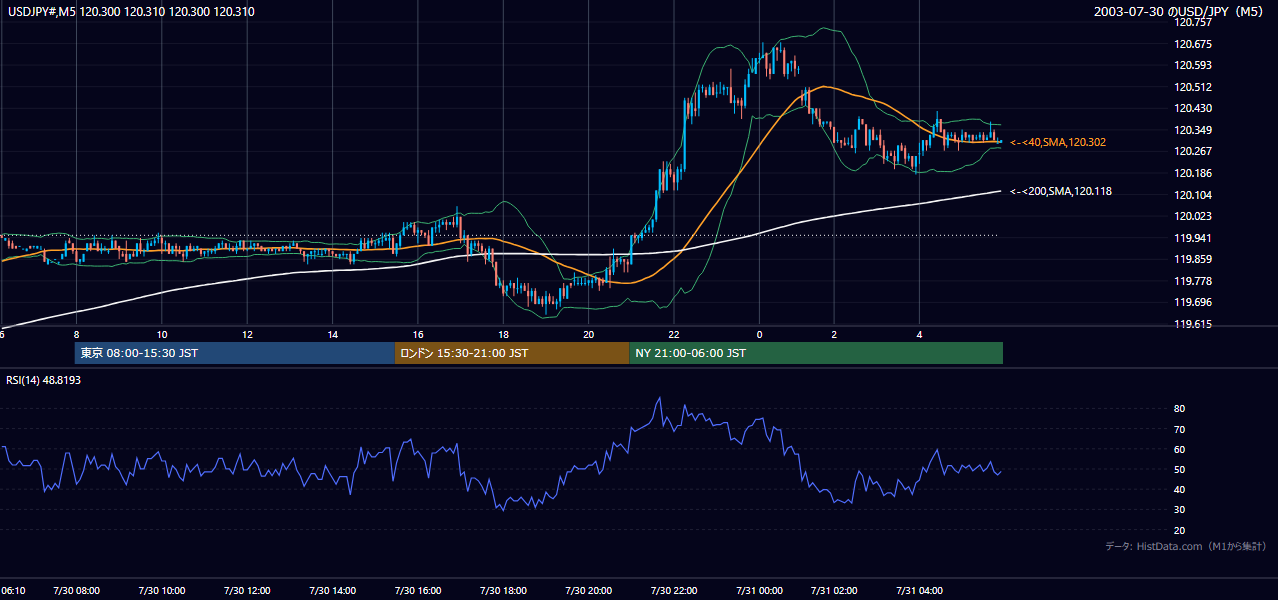The width and height of the screenshot is (1278, 600).
Task: Click RSI scale level 30
Action: tap(1180, 510)
